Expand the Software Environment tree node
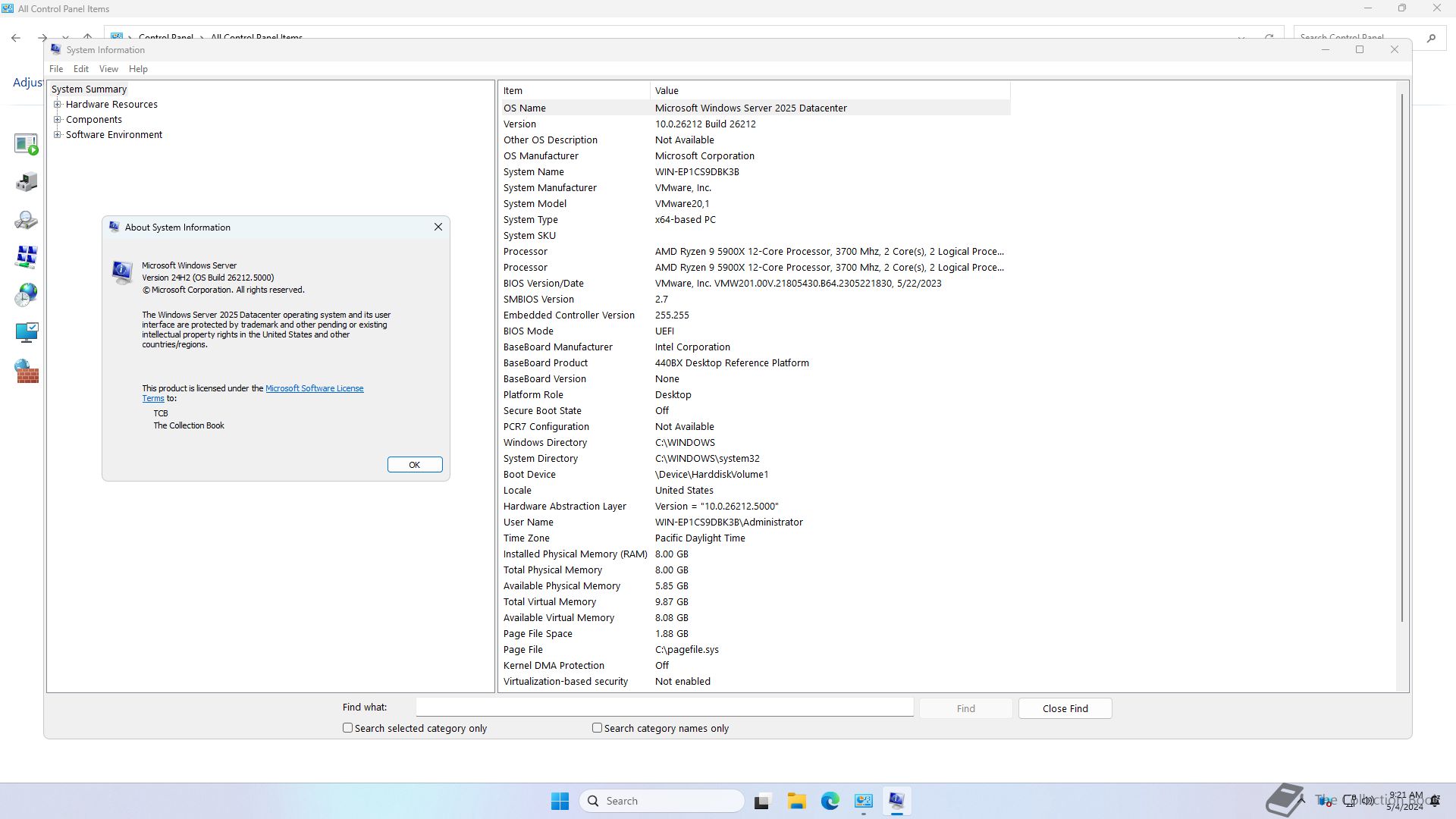 point(58,135)
